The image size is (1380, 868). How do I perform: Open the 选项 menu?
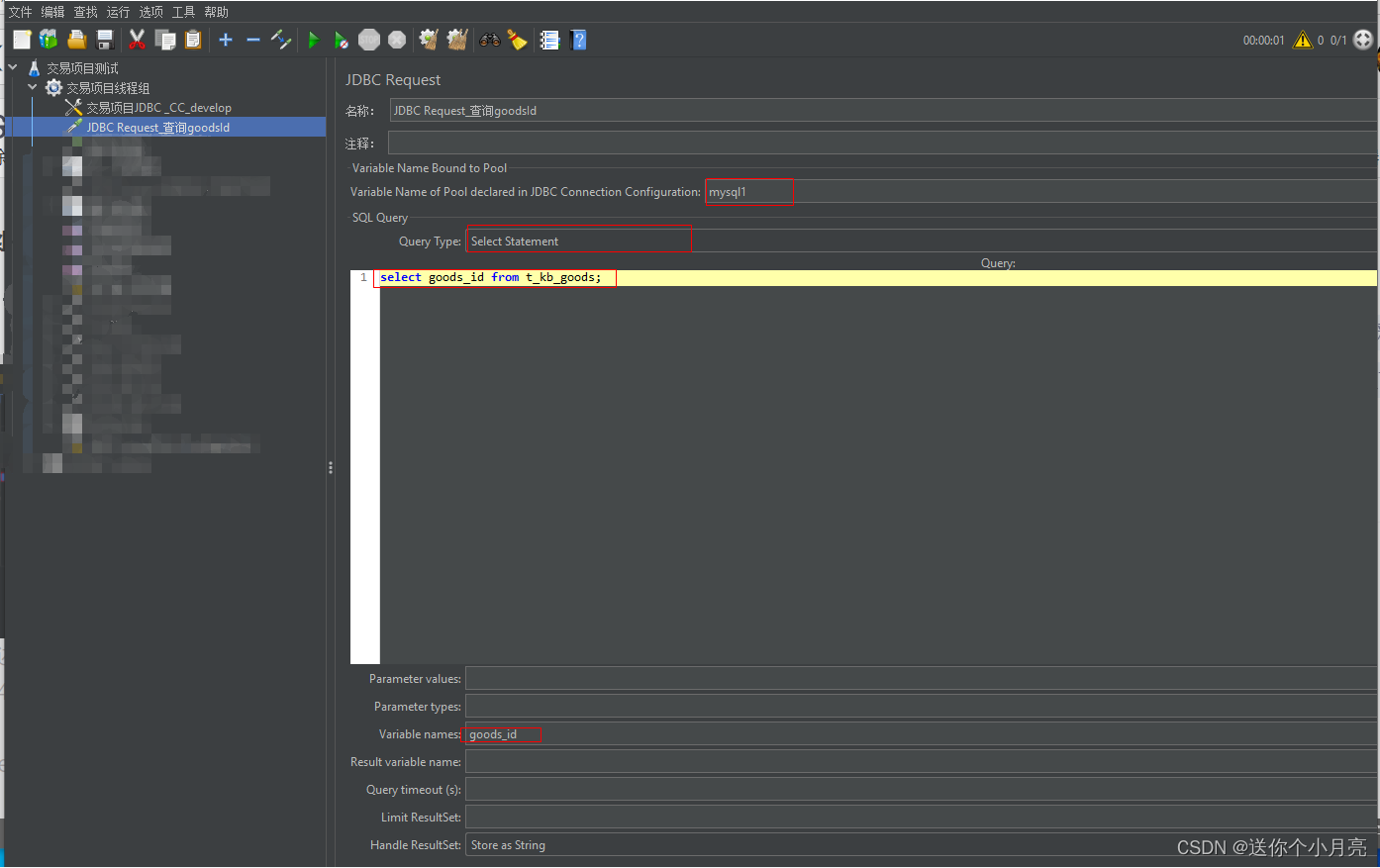coord(151,12)
